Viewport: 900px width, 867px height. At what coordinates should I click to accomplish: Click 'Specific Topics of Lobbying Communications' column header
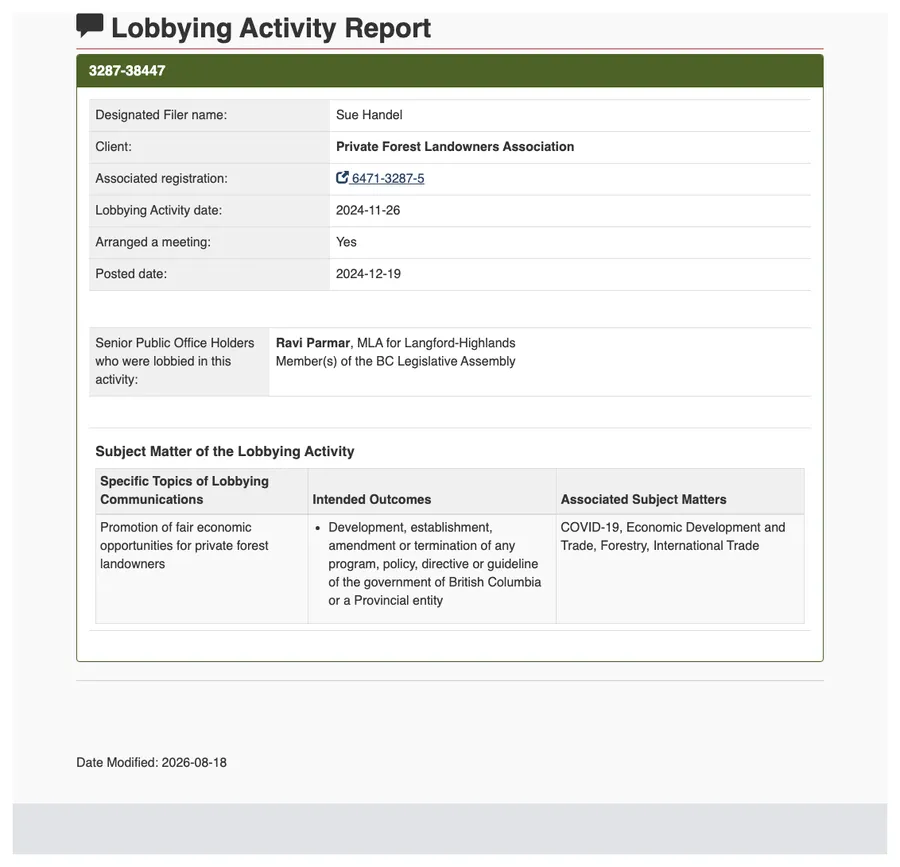(x=201, y=491)
